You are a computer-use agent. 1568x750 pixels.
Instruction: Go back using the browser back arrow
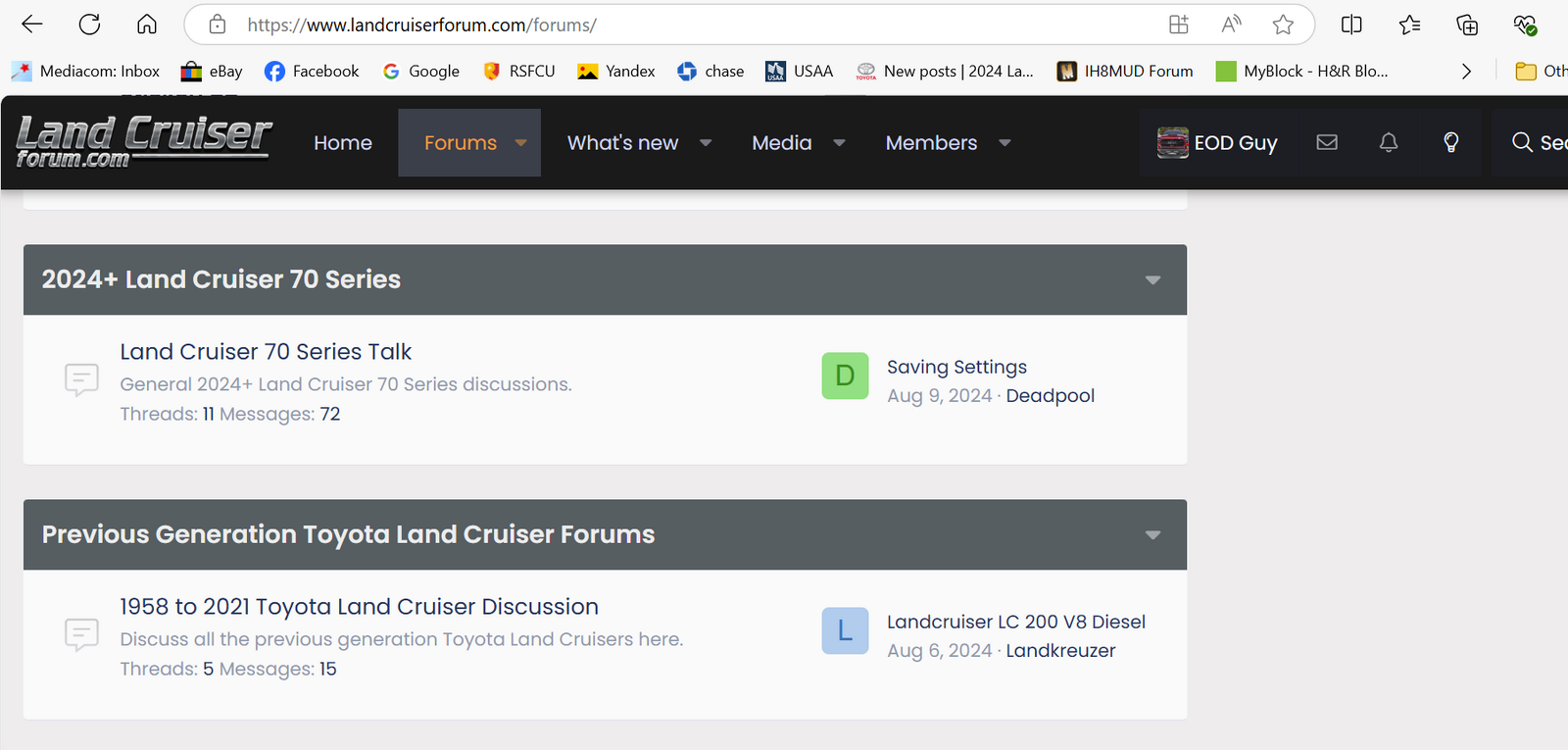pos(32,25)
